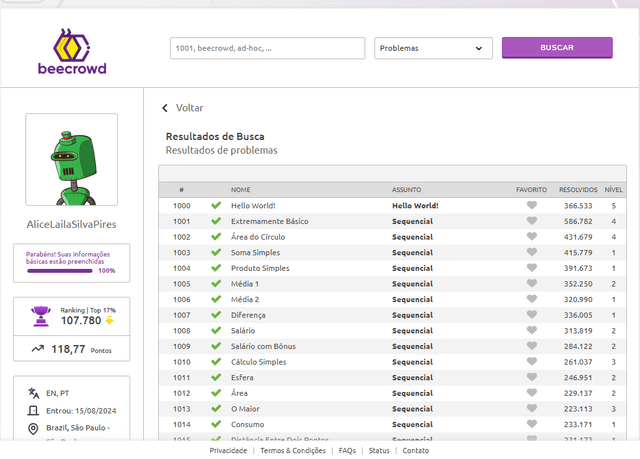Image resolution: width=640 pixels, height=459 pixels.
Task: Open the green robot avatar picture
Action: click(x=71, y=160)
